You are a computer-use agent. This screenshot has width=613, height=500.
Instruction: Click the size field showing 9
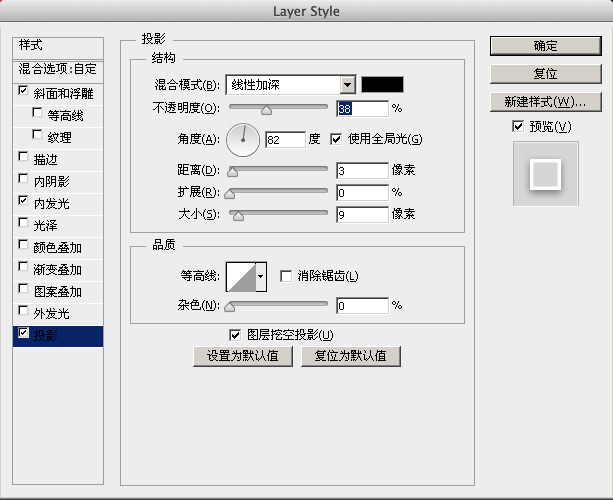click(362, 215)
